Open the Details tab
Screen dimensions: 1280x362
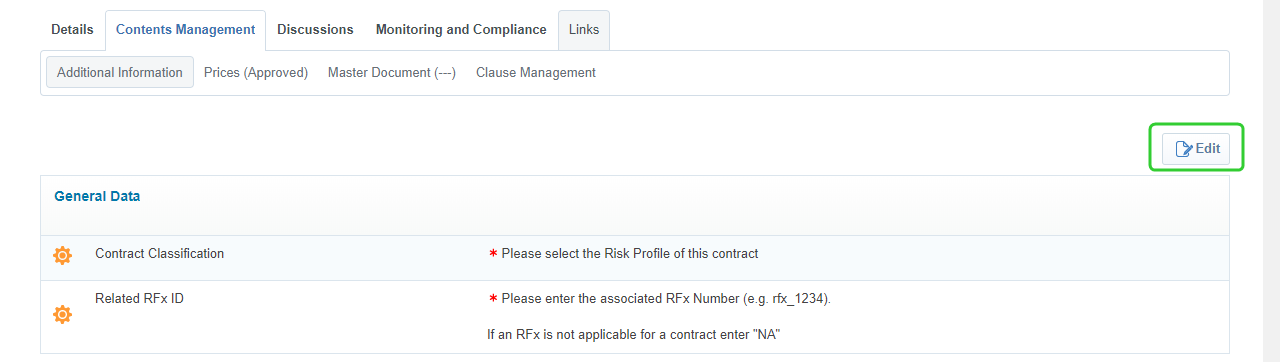coord(72,30)
